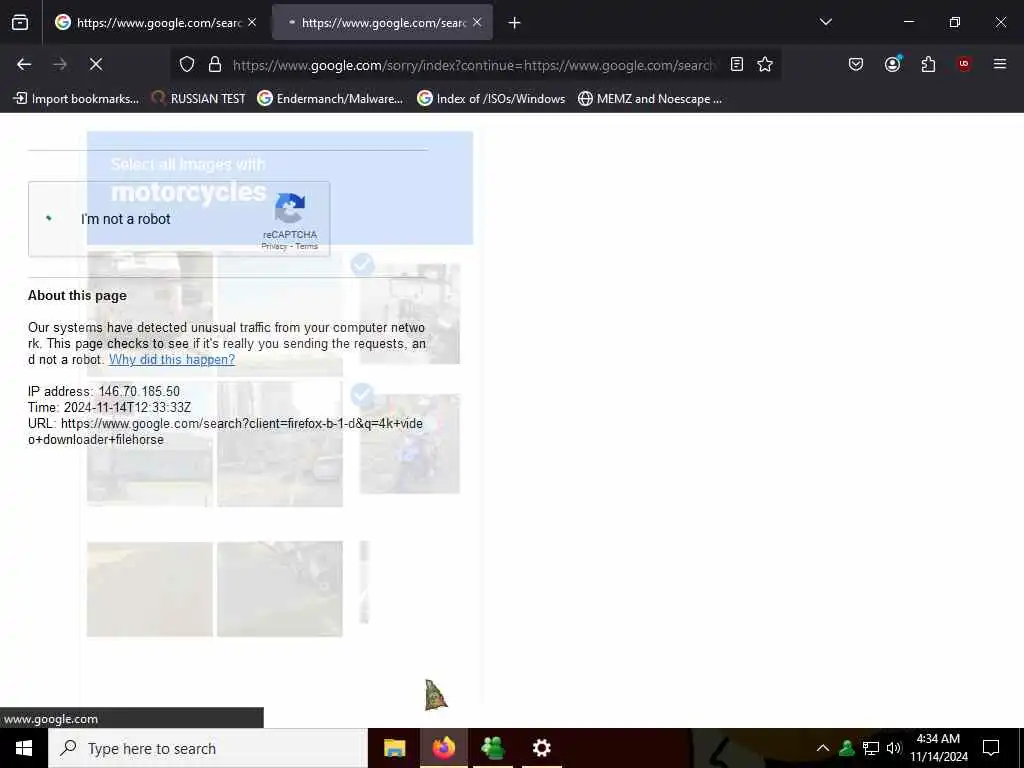This screenshot has width=1024, height=768.
Task: Click the About this page heading
Action: 77,295
